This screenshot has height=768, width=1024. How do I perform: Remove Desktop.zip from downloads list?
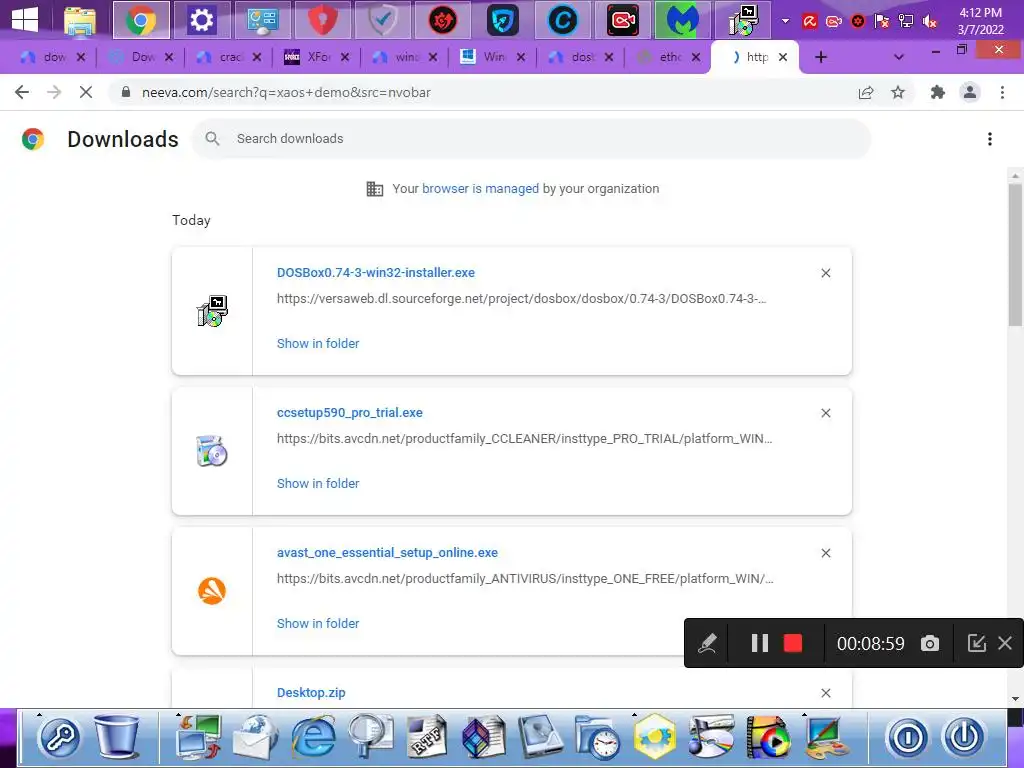point(825,693)
